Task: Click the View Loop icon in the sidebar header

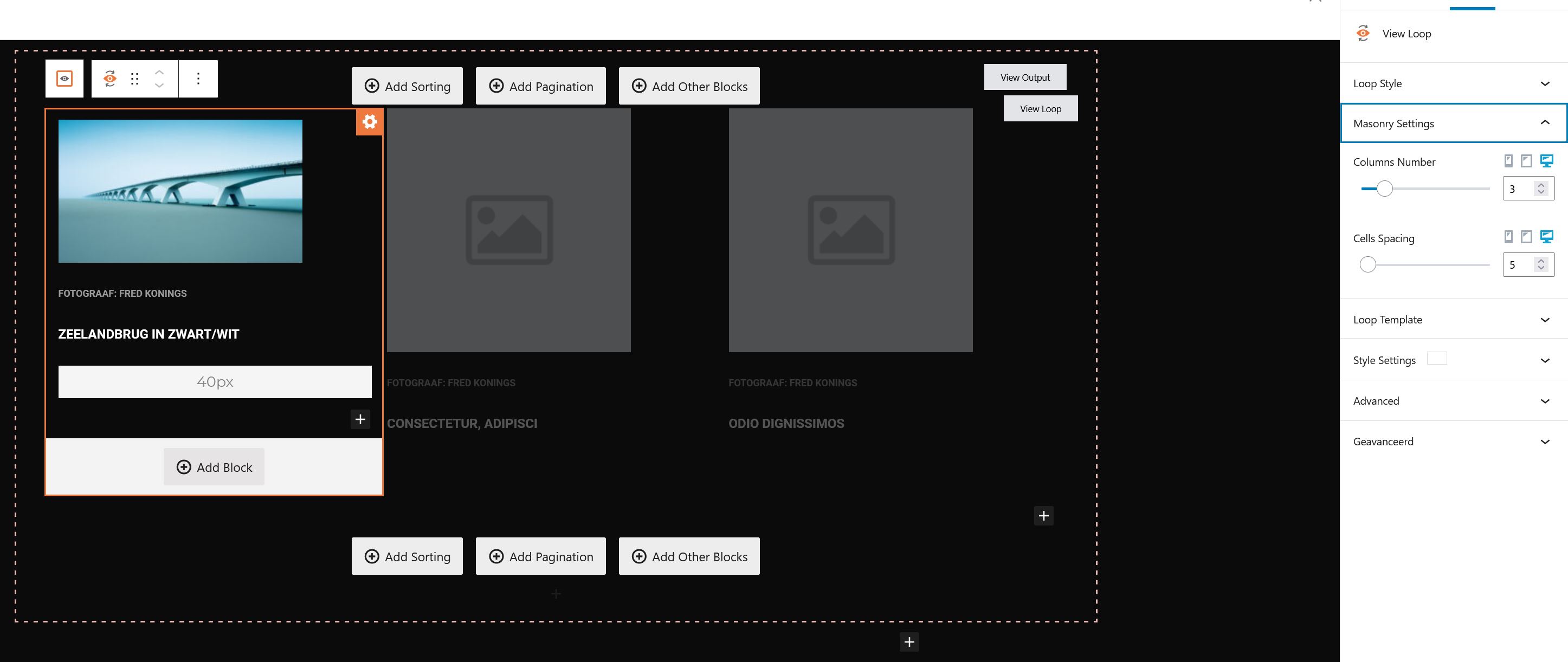Action: (1364, 34)
